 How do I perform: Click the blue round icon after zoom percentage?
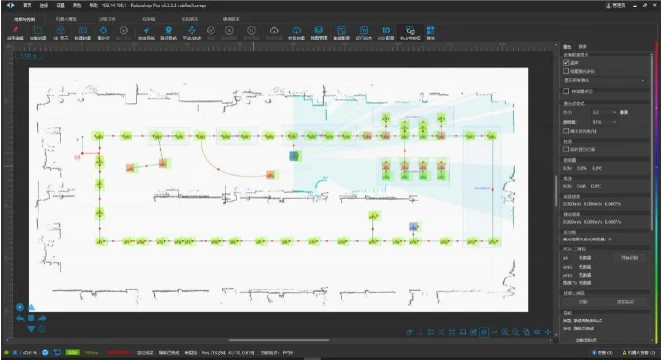click(45, 352)
